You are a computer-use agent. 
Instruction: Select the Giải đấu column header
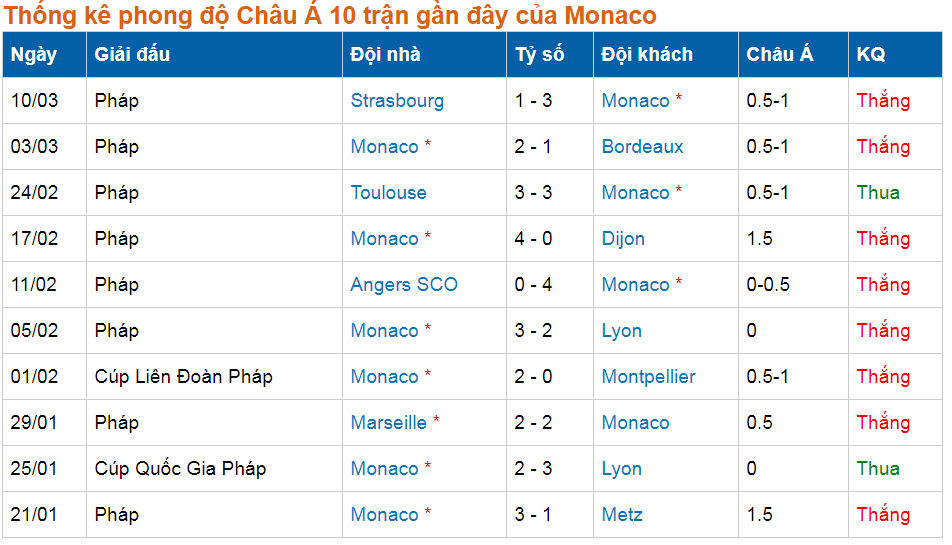click(132, 55)
